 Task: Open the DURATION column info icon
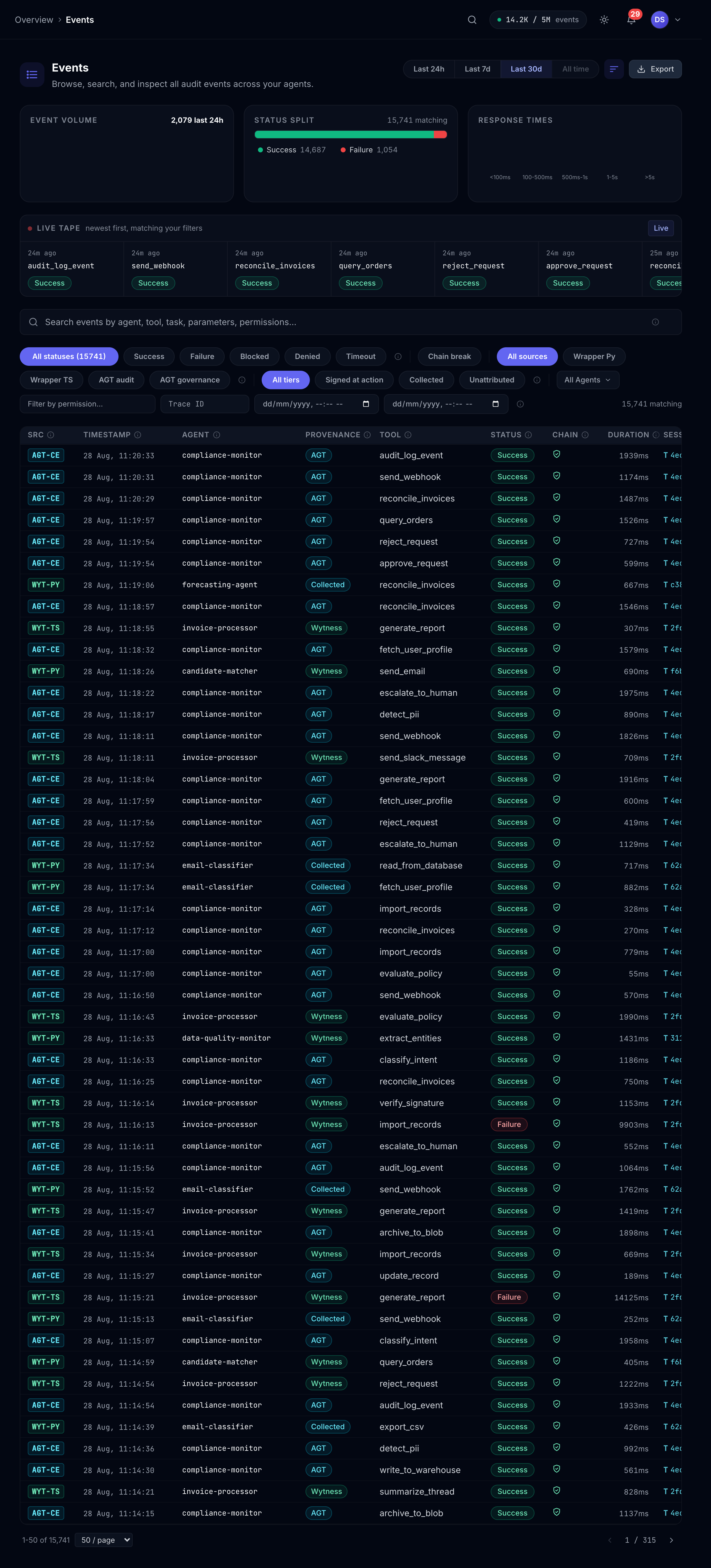pyautogui.click(x=656, y=435)
